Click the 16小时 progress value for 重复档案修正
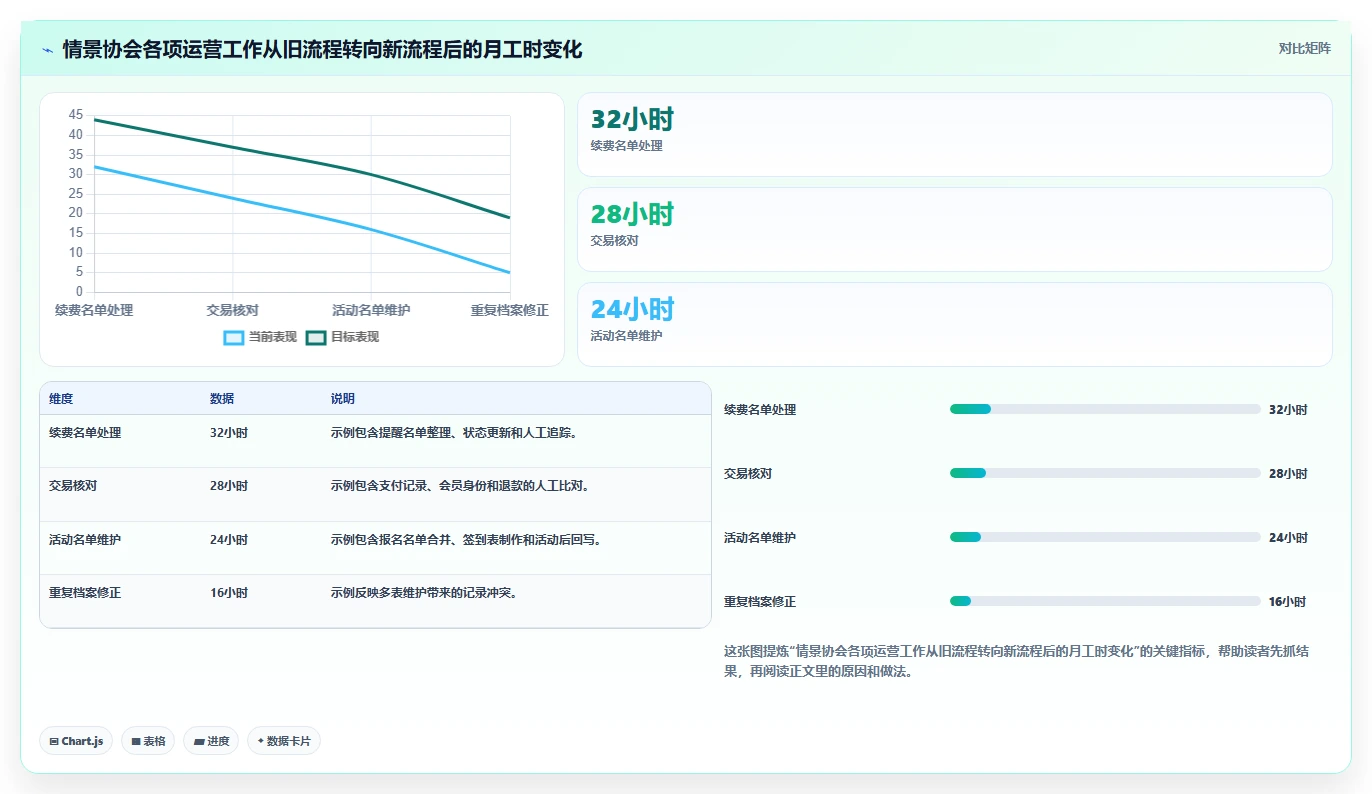This screenshot has height=794, width=1372. pos(1288,602)
